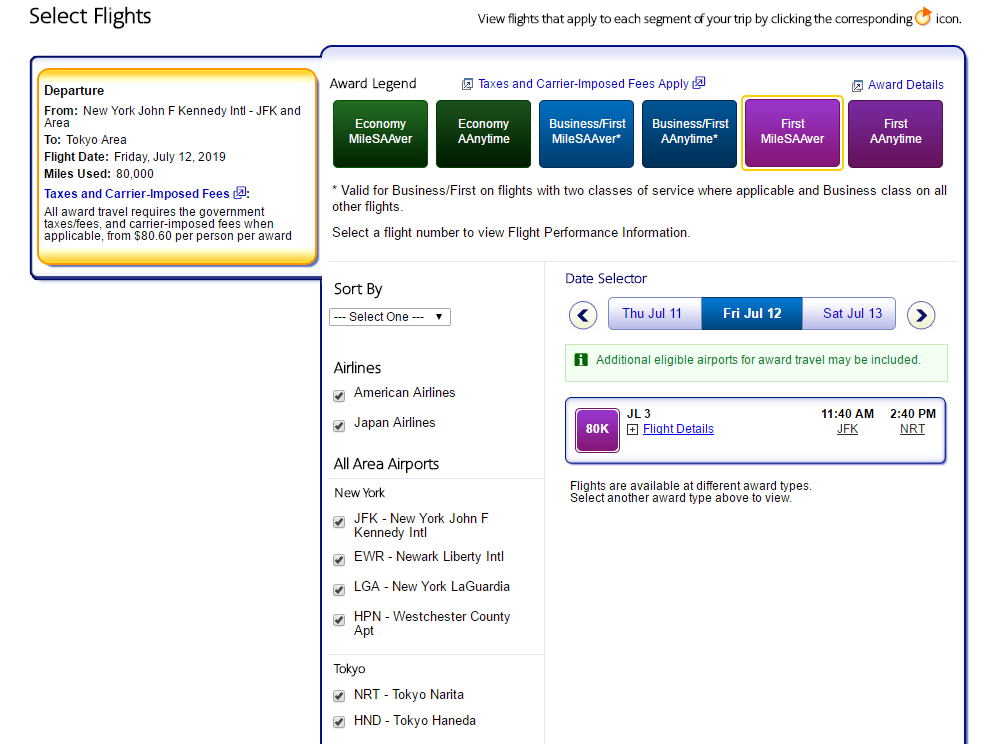The width and height of the screenshot is (985, 744).
Task: Click flight number JL 3
Action: point(639,413)
